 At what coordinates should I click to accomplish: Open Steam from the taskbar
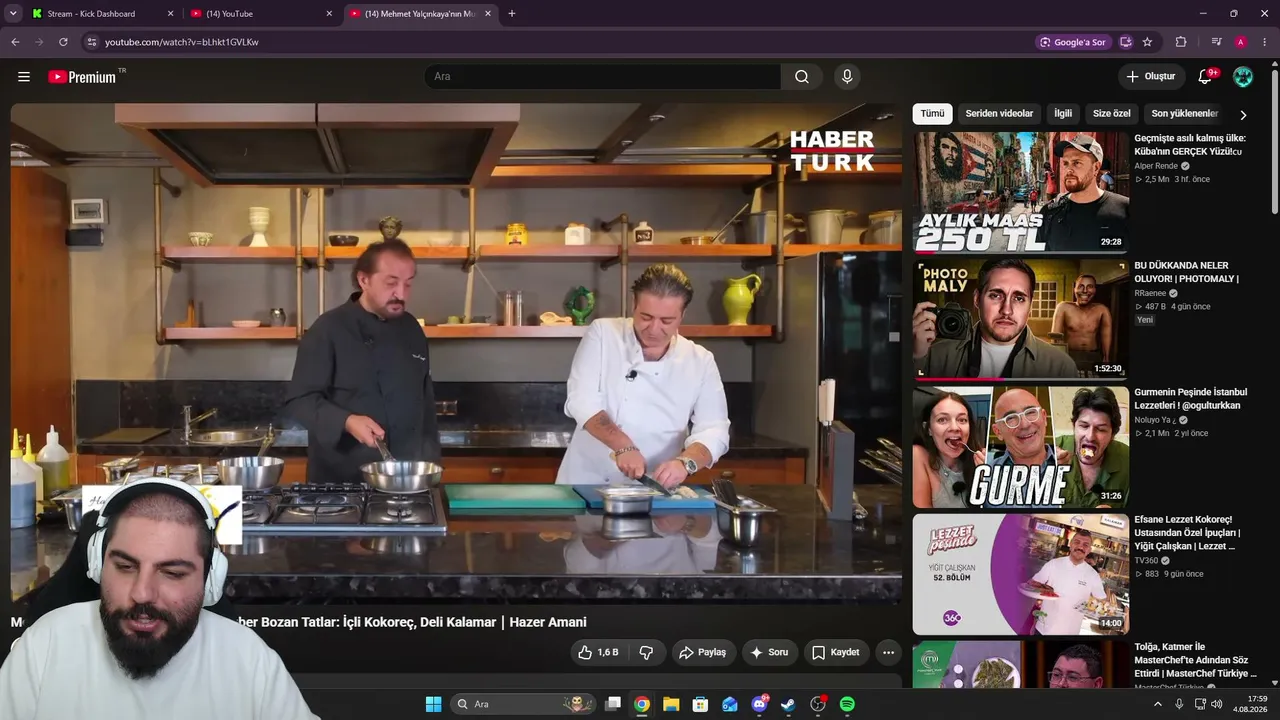788,704
